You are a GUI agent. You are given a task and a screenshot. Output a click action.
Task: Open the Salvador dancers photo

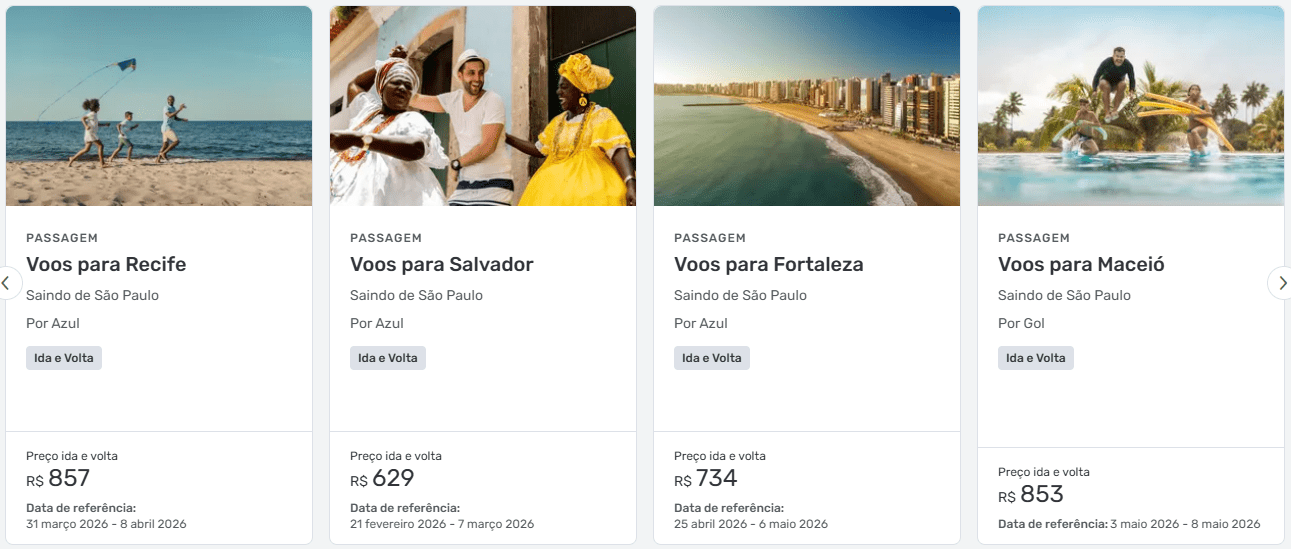tap(483, 106)
